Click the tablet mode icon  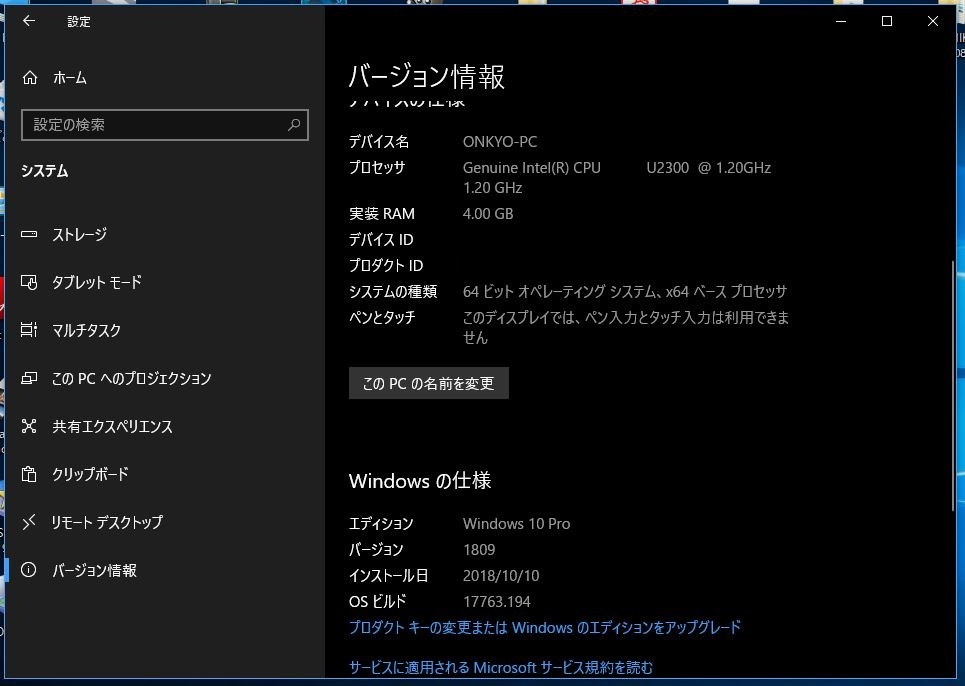29,282
